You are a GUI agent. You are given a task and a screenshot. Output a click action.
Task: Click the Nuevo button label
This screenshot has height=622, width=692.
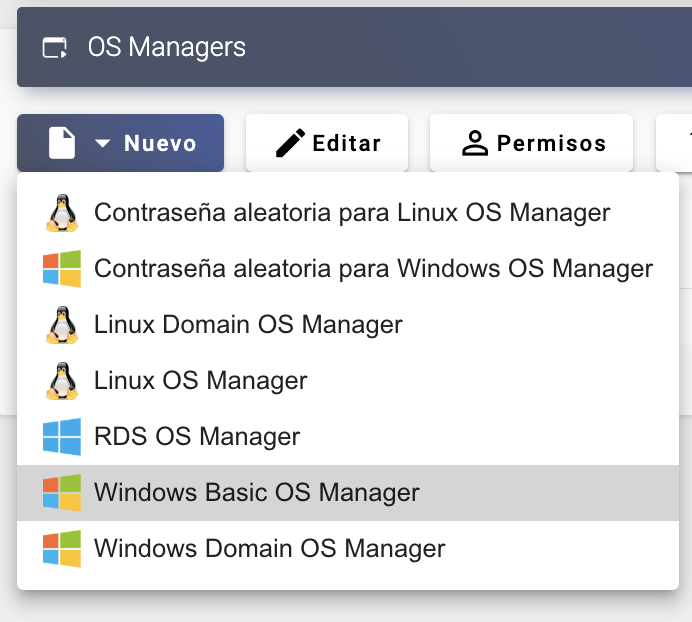160,144
